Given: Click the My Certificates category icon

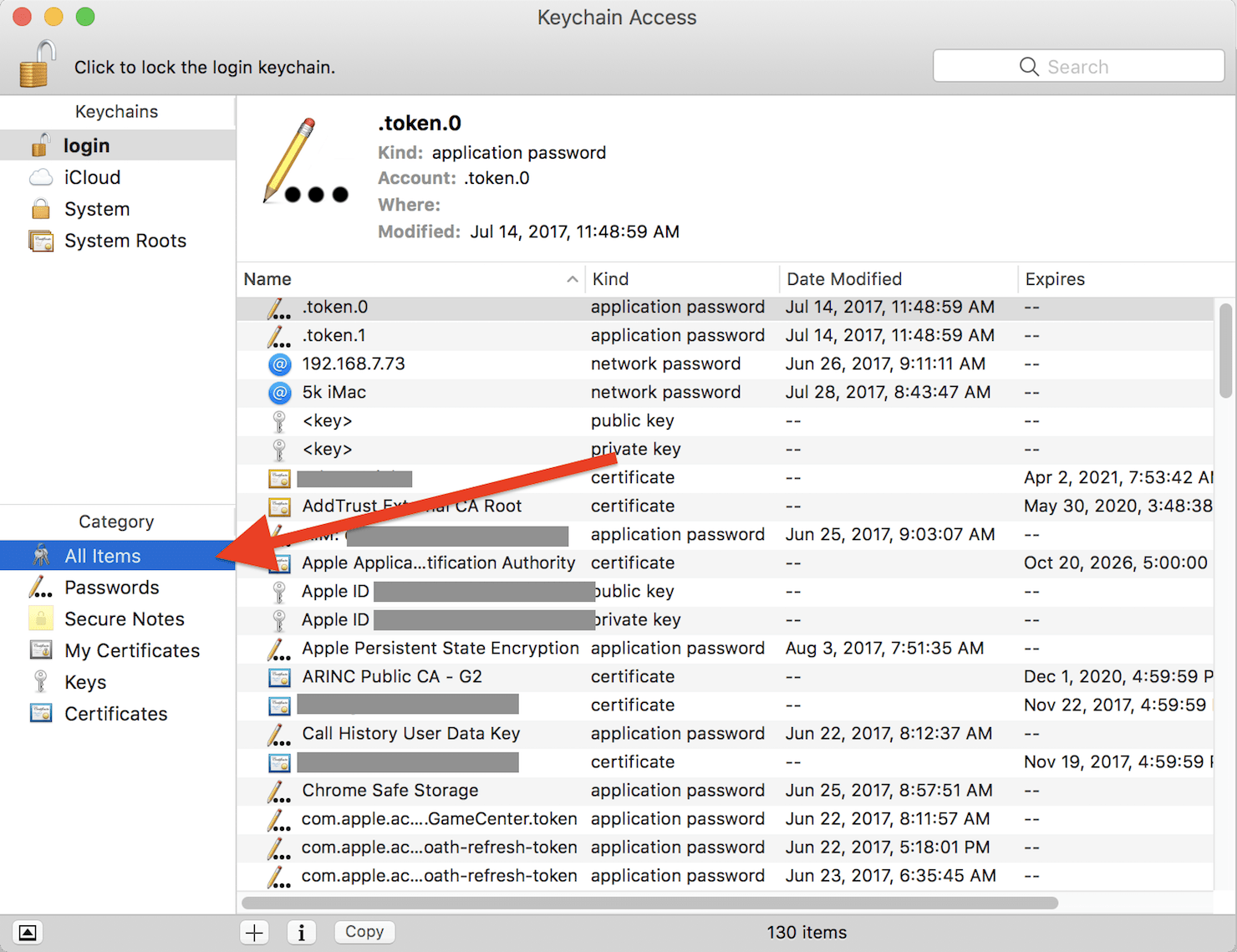Looking at the screenshot, I should [x=40, y=649].
